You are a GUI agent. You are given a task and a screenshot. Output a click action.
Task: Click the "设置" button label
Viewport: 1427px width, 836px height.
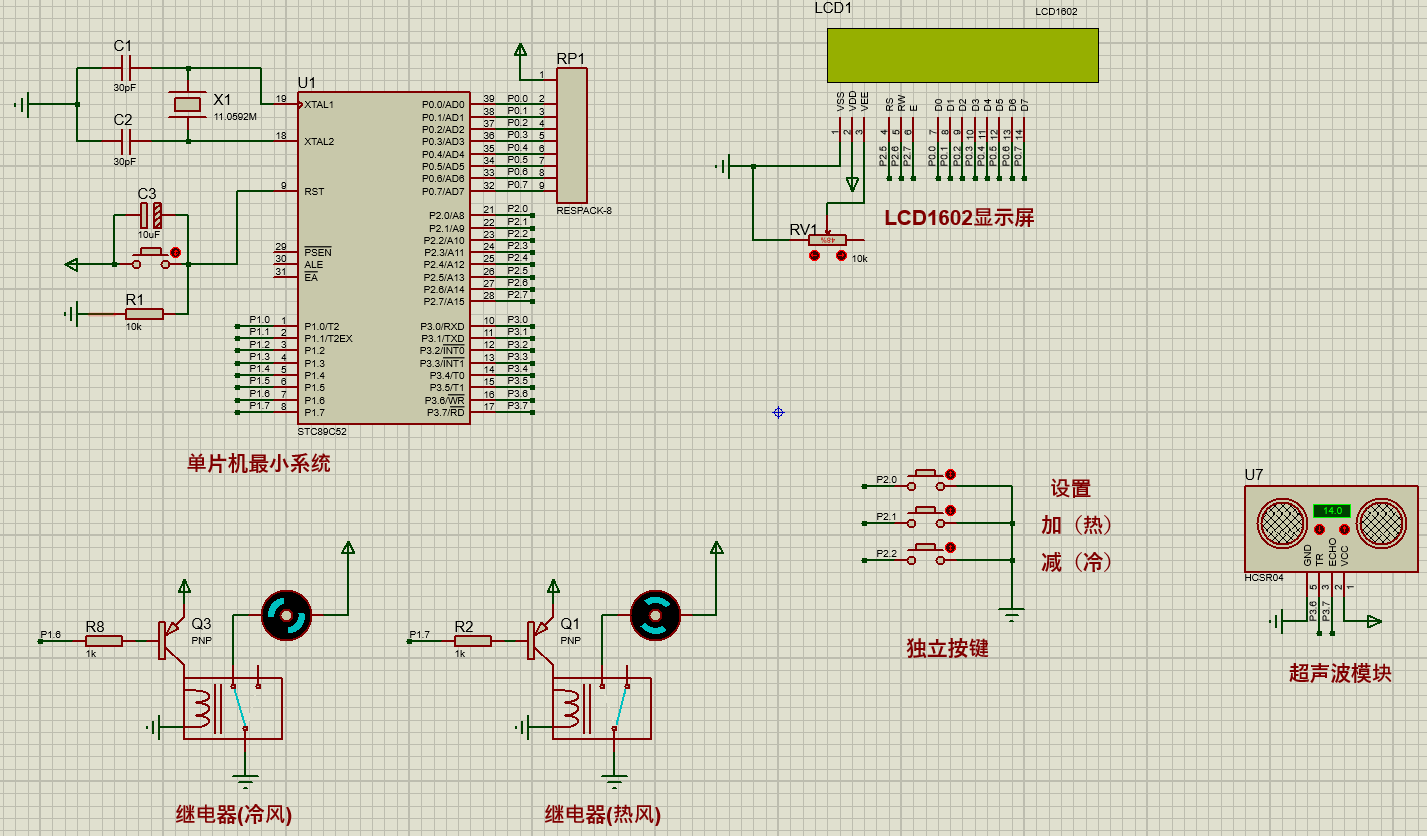point(1070,489)
